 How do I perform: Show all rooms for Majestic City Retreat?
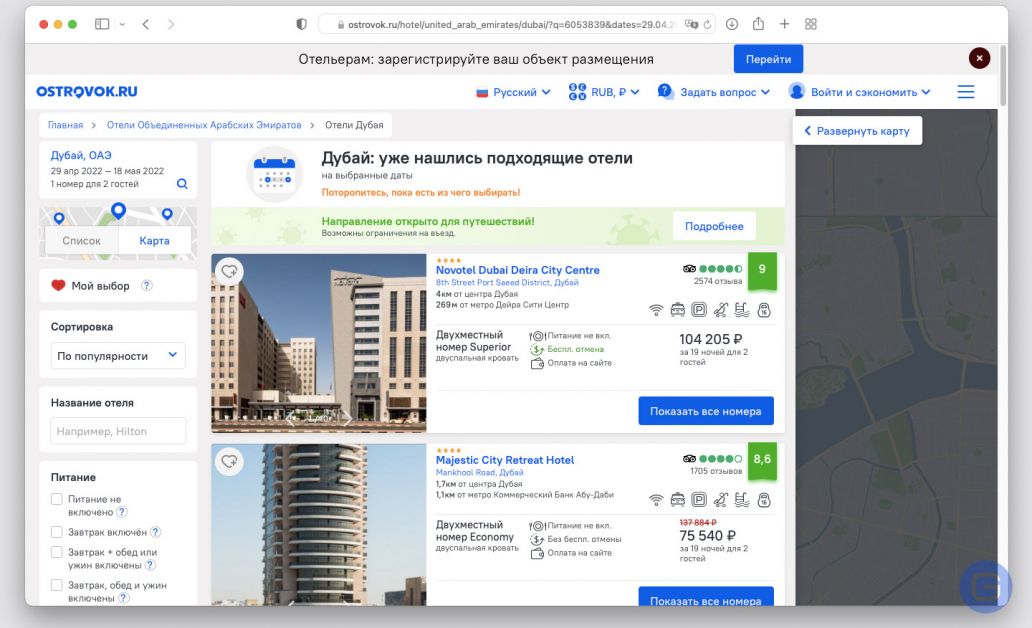[706, 596]
